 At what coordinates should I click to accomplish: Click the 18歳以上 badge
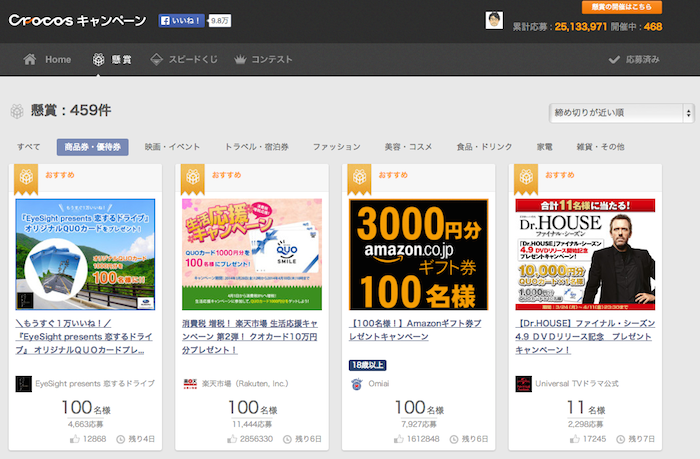[367, 365]
